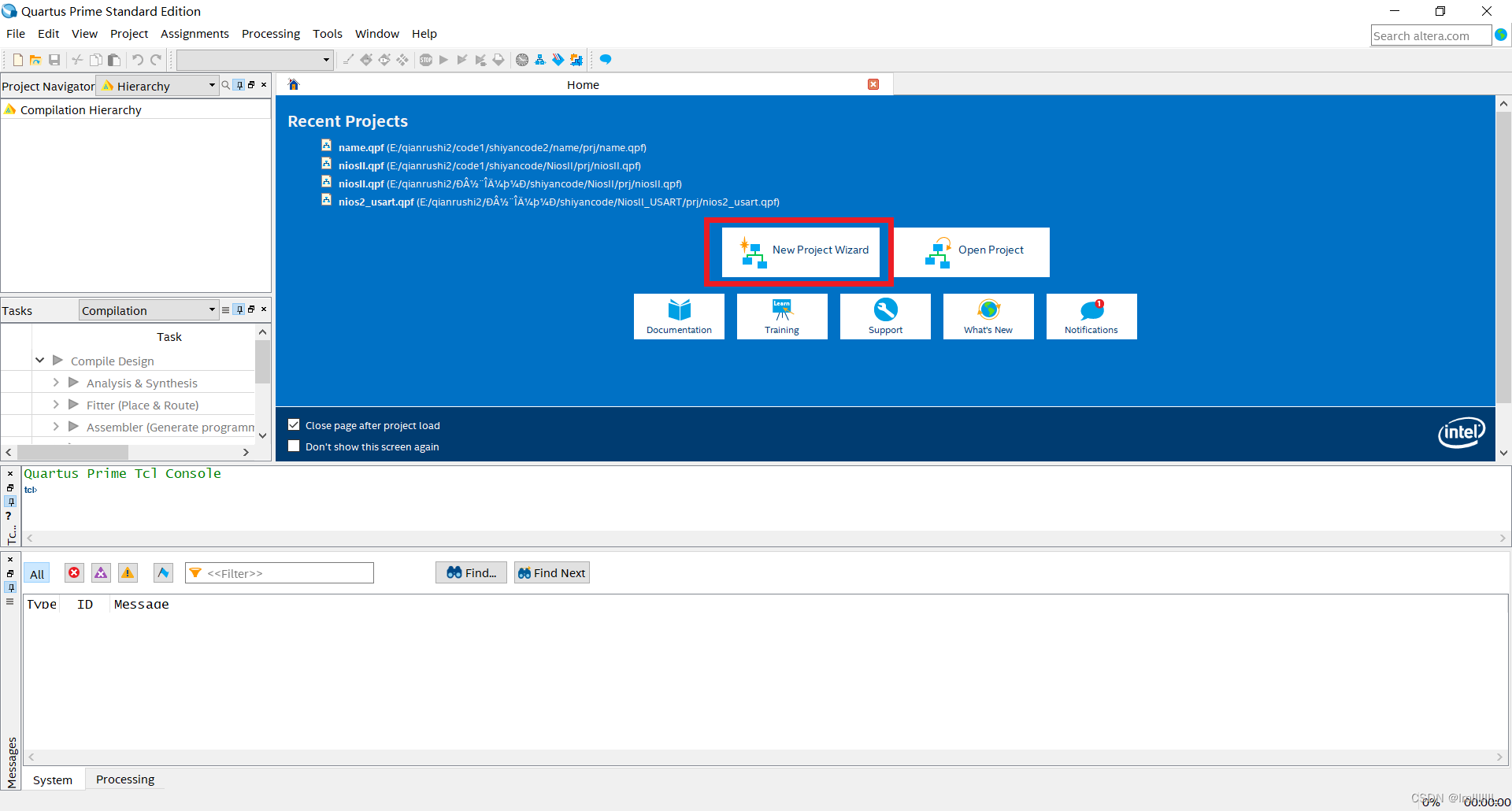Toggle pin on Project Navigator panel

click(240, 85)
